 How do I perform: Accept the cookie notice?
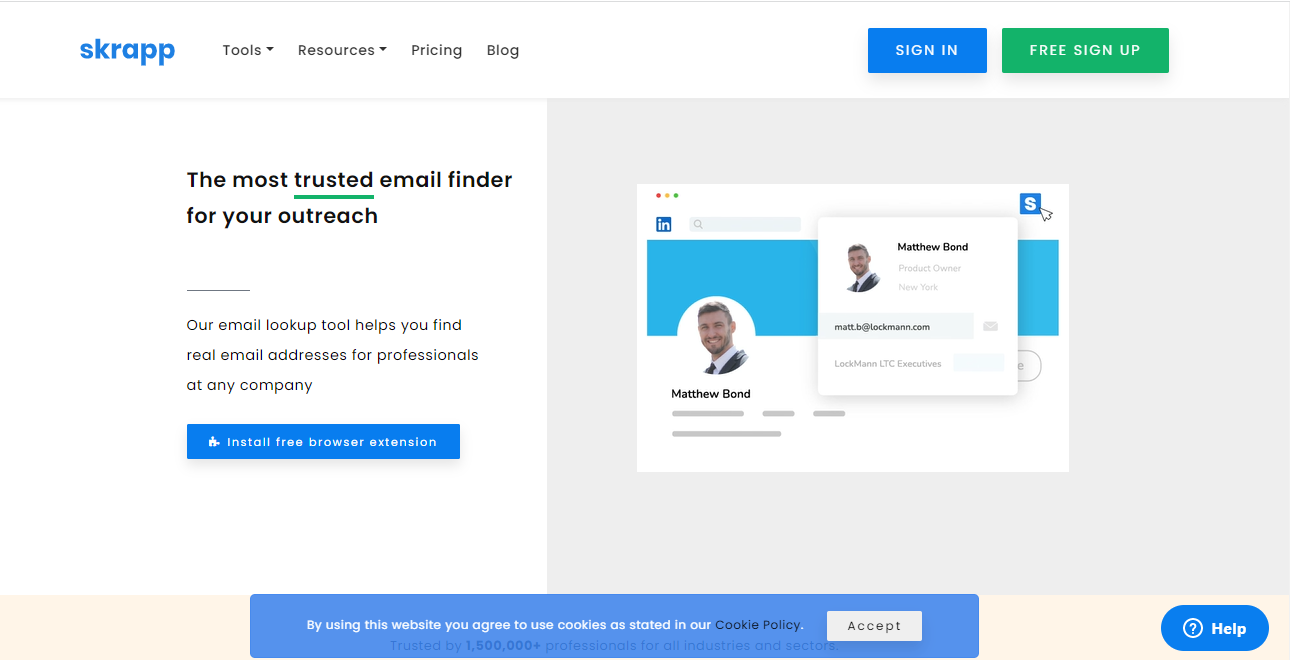tap(874, 626)
